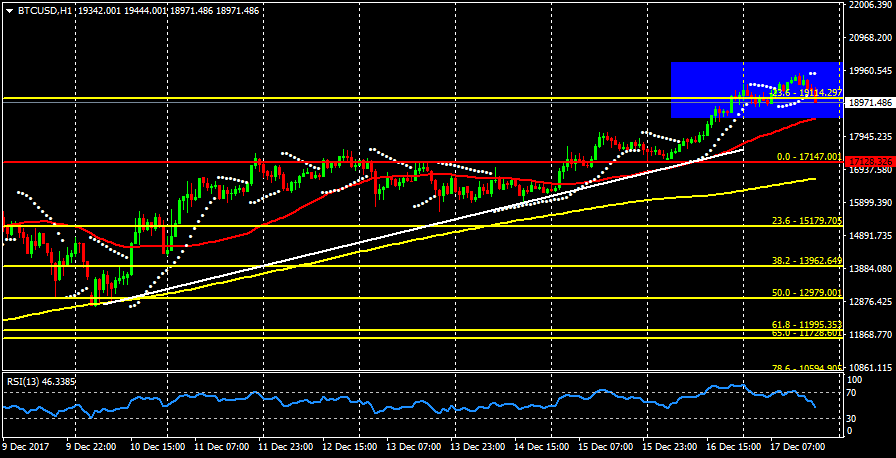This screenshot has height=458, width=896.
Task: Select the 61.8 - 11995.353 Fibonacci level
Action: click(x=804, y=325)
